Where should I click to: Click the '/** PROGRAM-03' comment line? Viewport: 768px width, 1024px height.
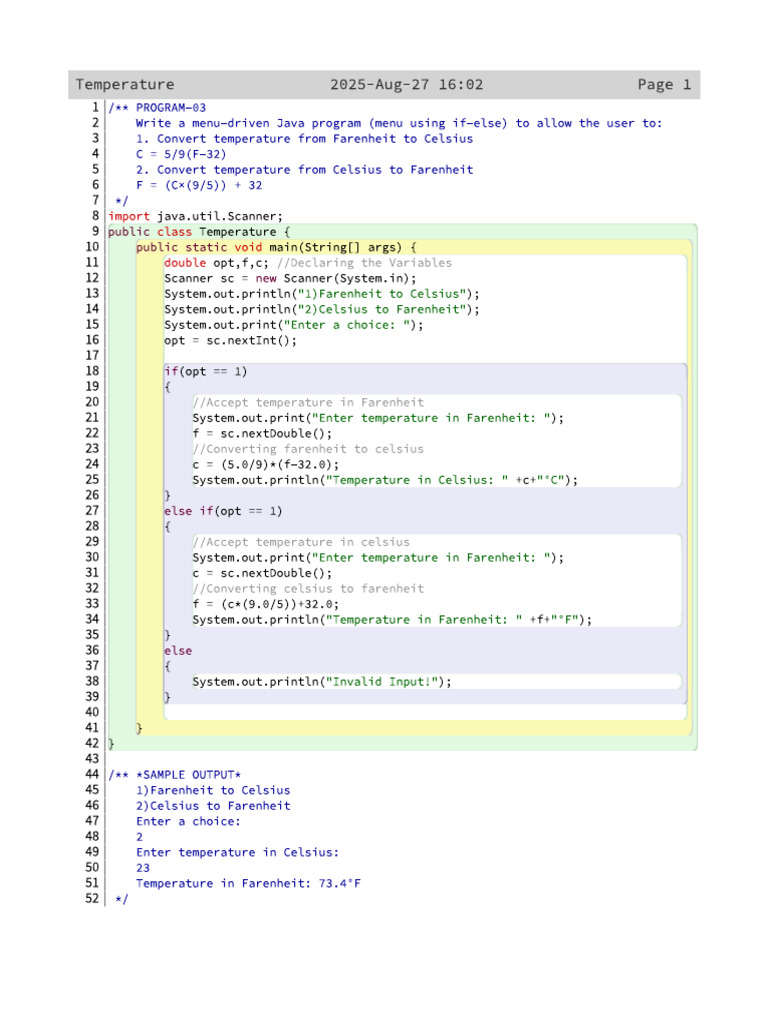pos(157,108)
